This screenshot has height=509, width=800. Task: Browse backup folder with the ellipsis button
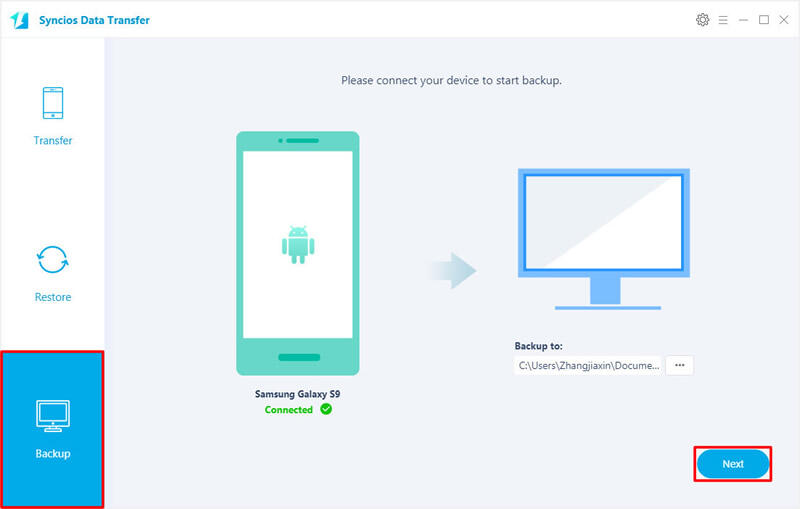(679, 366)
